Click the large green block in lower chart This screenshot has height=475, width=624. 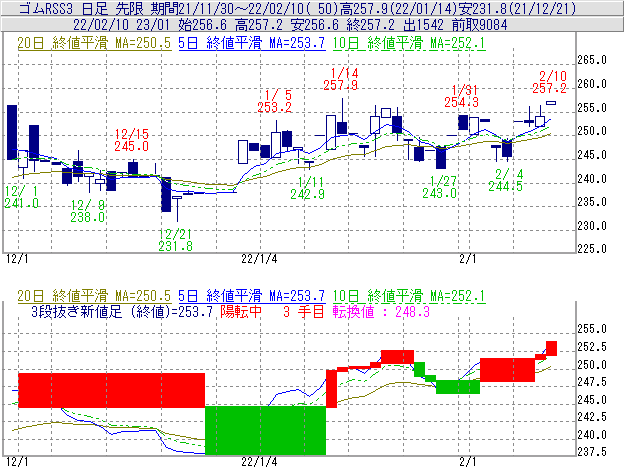coord(265,430)
